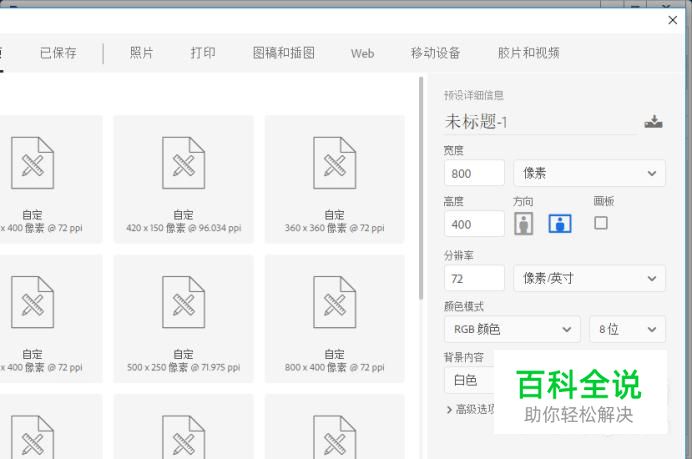692x459 pixels.
Task: Expand 高级选项 advanced options
Action: 470,410
